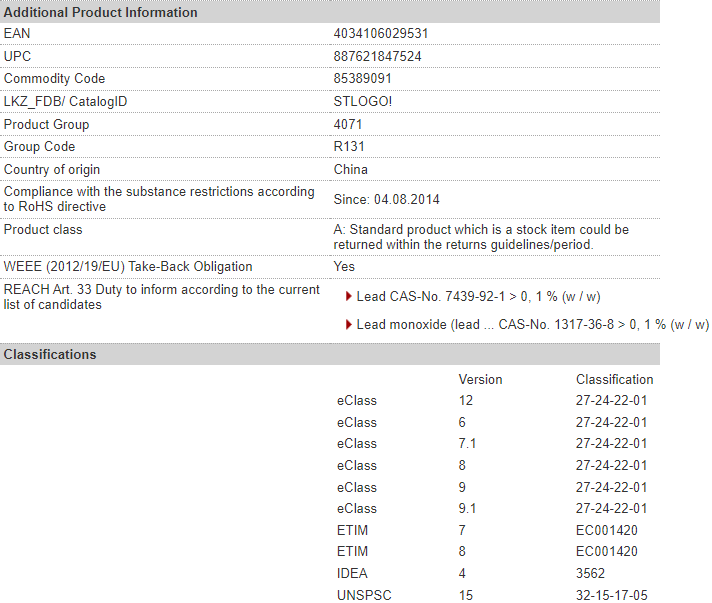Click the UNSPSC row label
712x603 pixels.
pyautogui.click(x=364, y=595)
